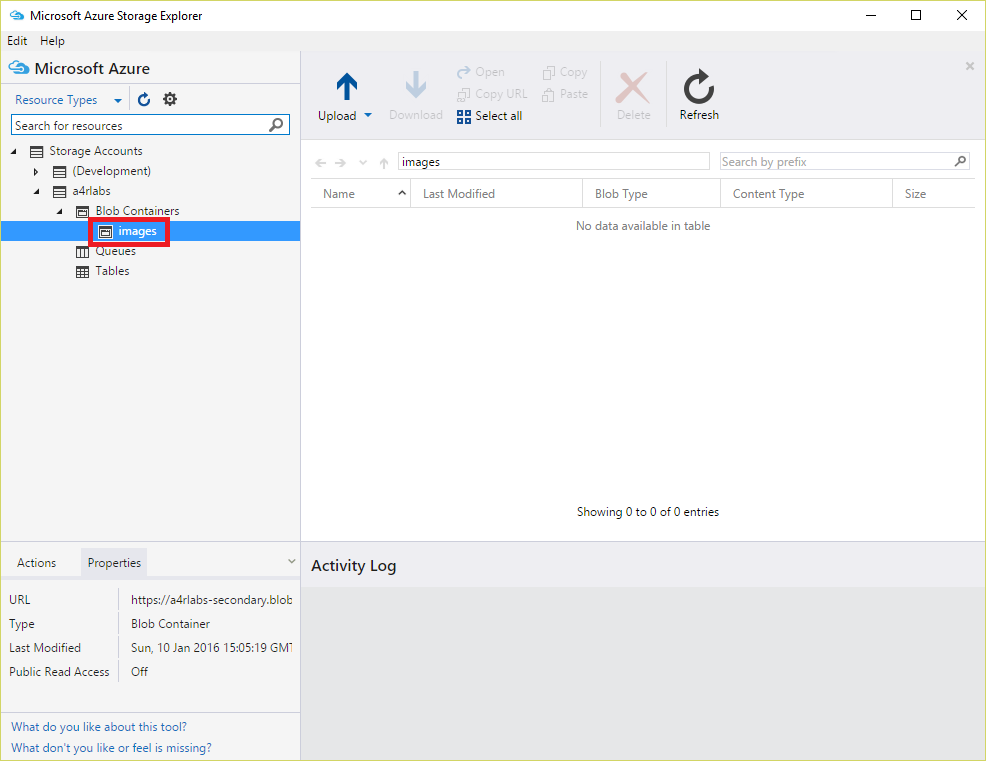Screen dimensions: 986x761
Task: Click the prefix search magnifier icon
Action: [960, 161]
